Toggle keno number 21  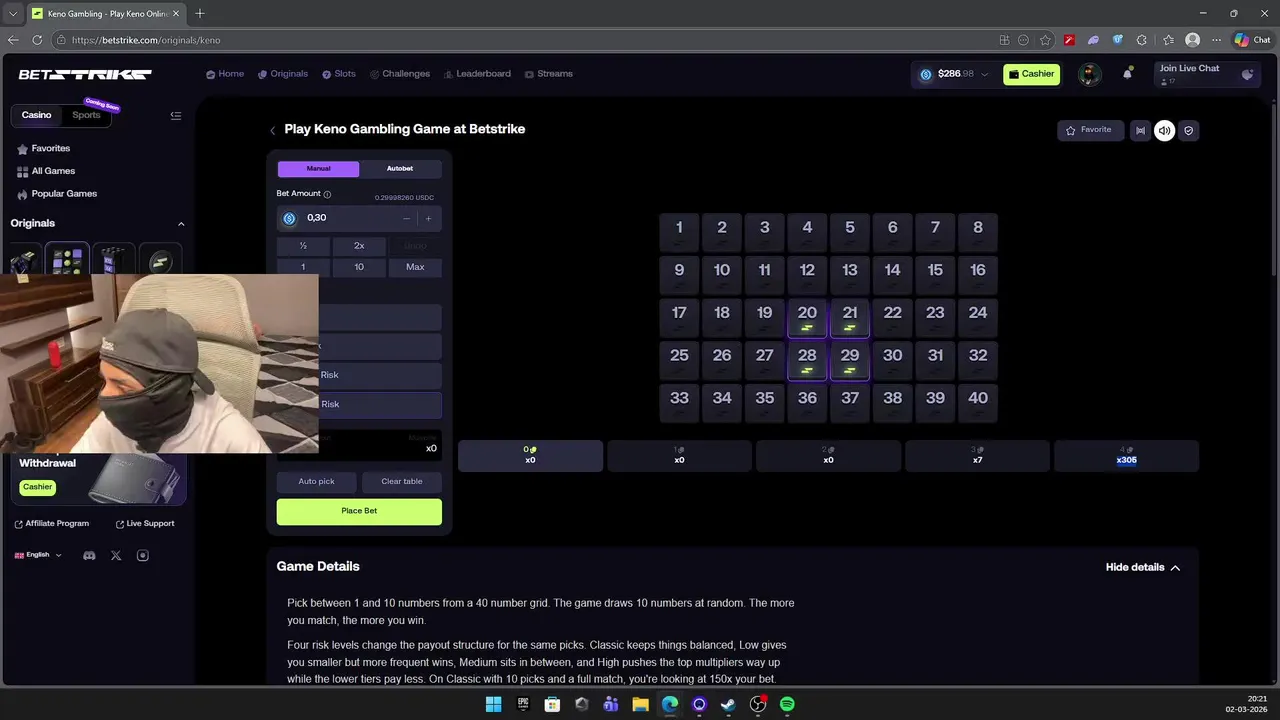[x=850, y=318]
